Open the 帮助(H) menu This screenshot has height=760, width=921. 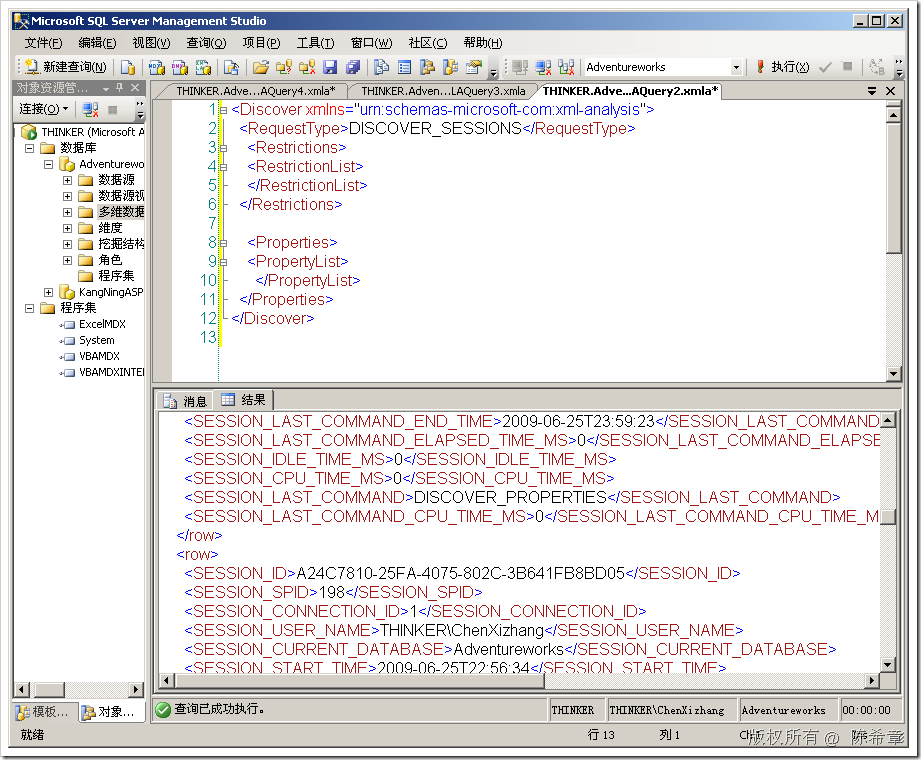click(x=483, y=42)
